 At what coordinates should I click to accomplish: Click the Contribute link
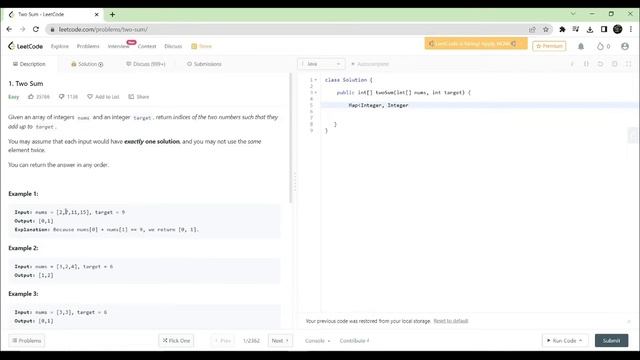pos(354,341)
